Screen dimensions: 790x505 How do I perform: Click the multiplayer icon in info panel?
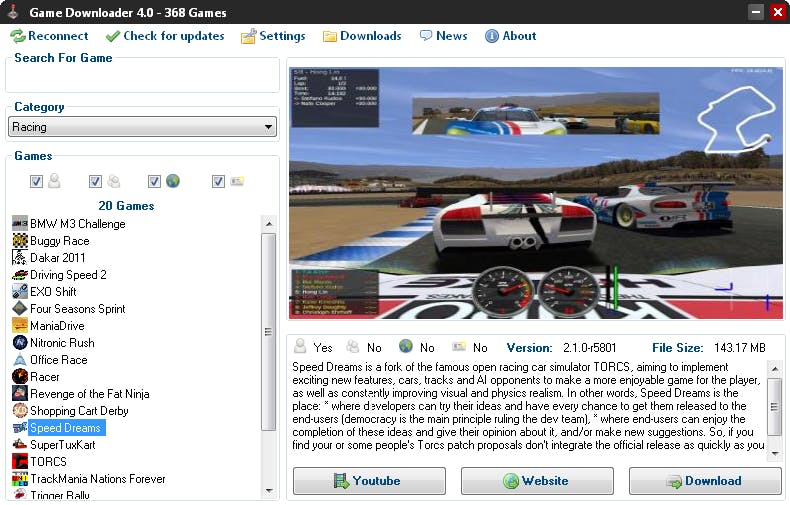pos(353,347)
